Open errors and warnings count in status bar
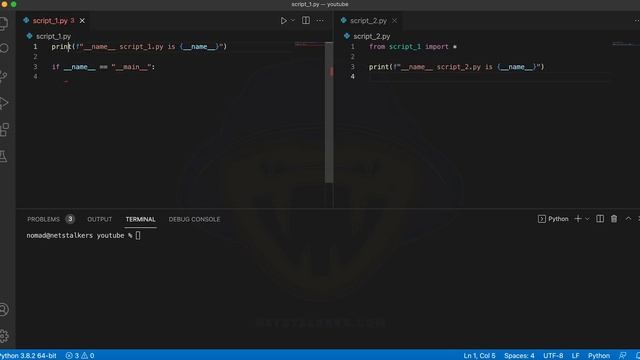 coord(80,356)
